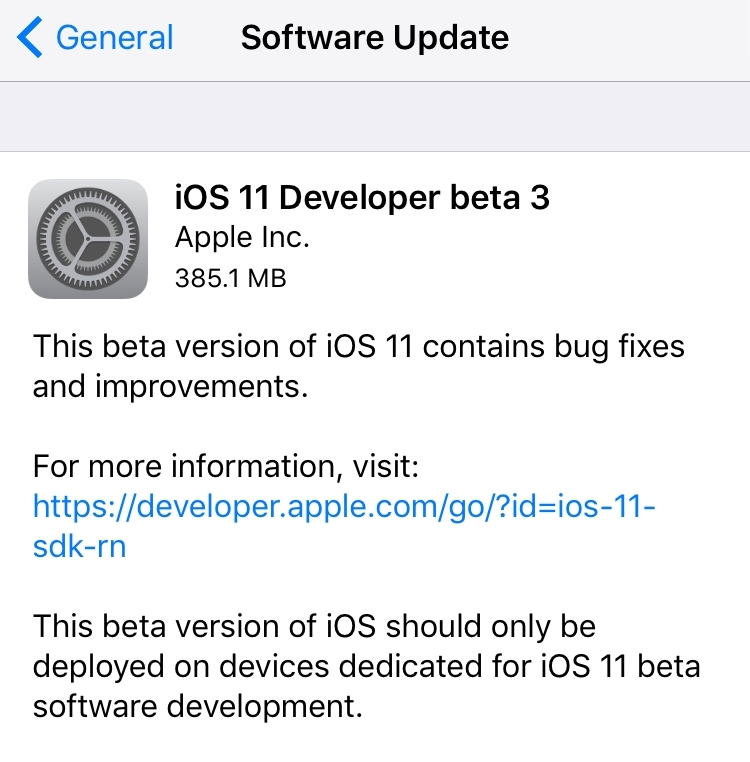Tap 'deployed on devices dedicated' text line

257,666
